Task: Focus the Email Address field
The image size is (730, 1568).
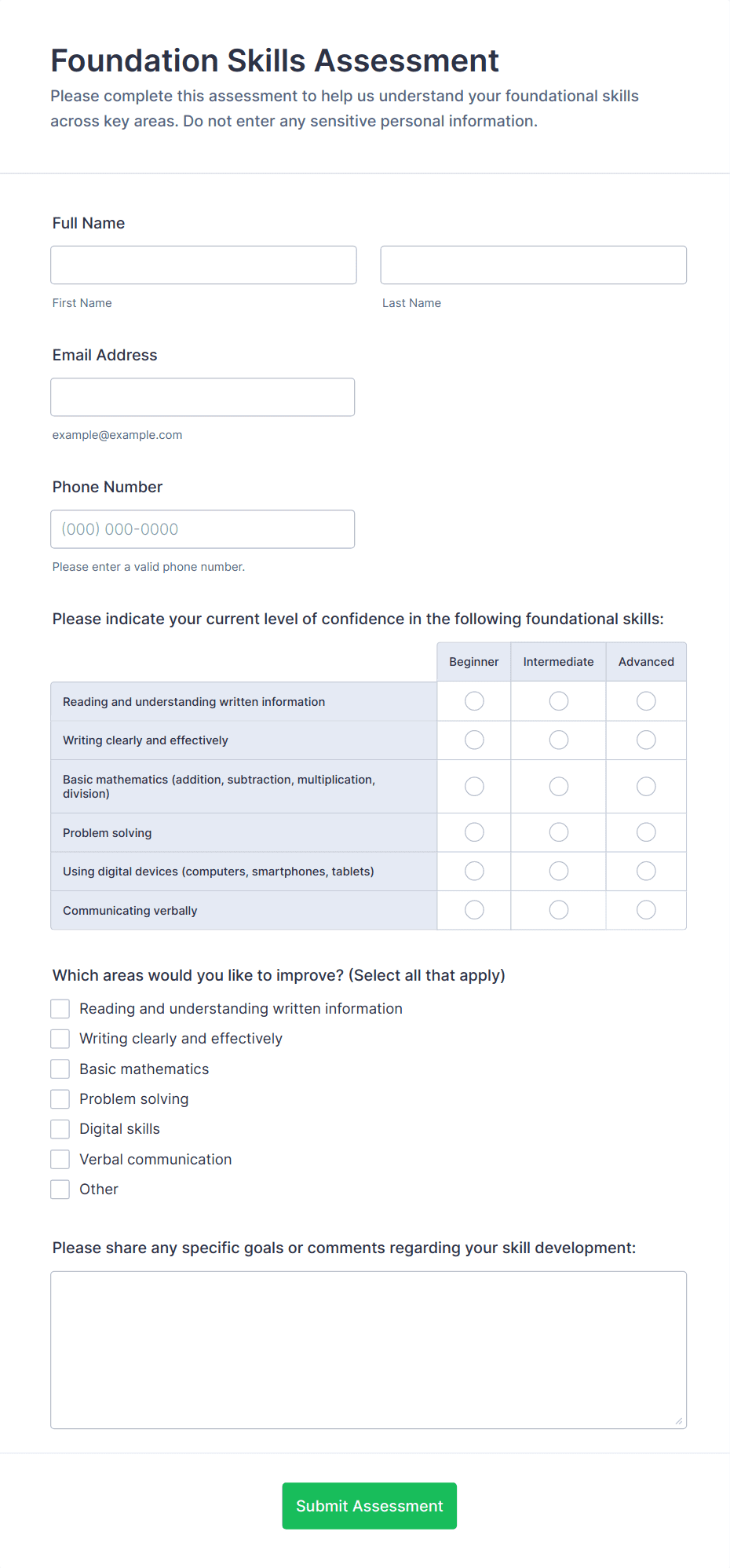Action: click(x=203, y=397)
